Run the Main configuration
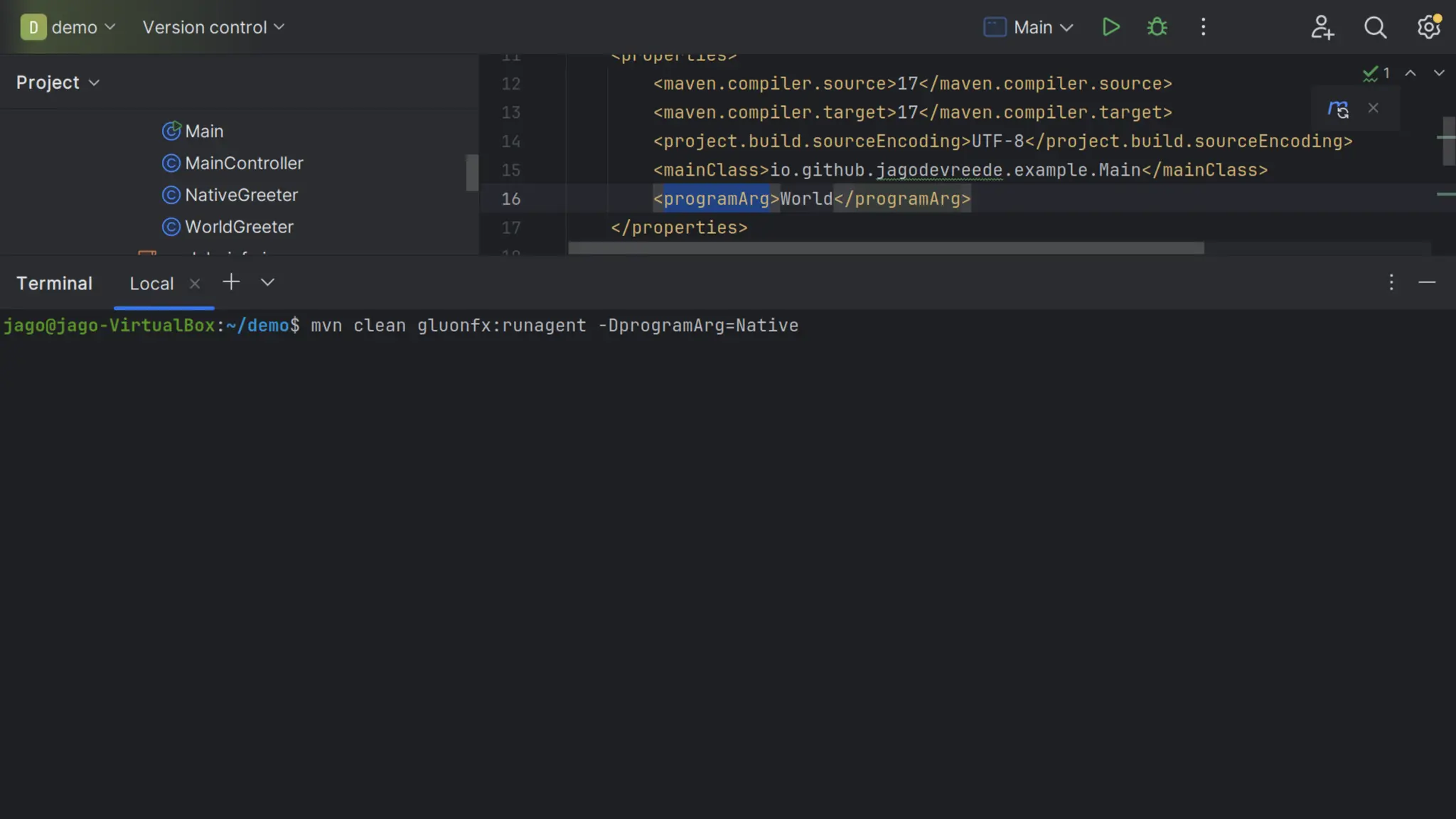Viewport: 1456px width, 819px height. [x=1110, y=27]
